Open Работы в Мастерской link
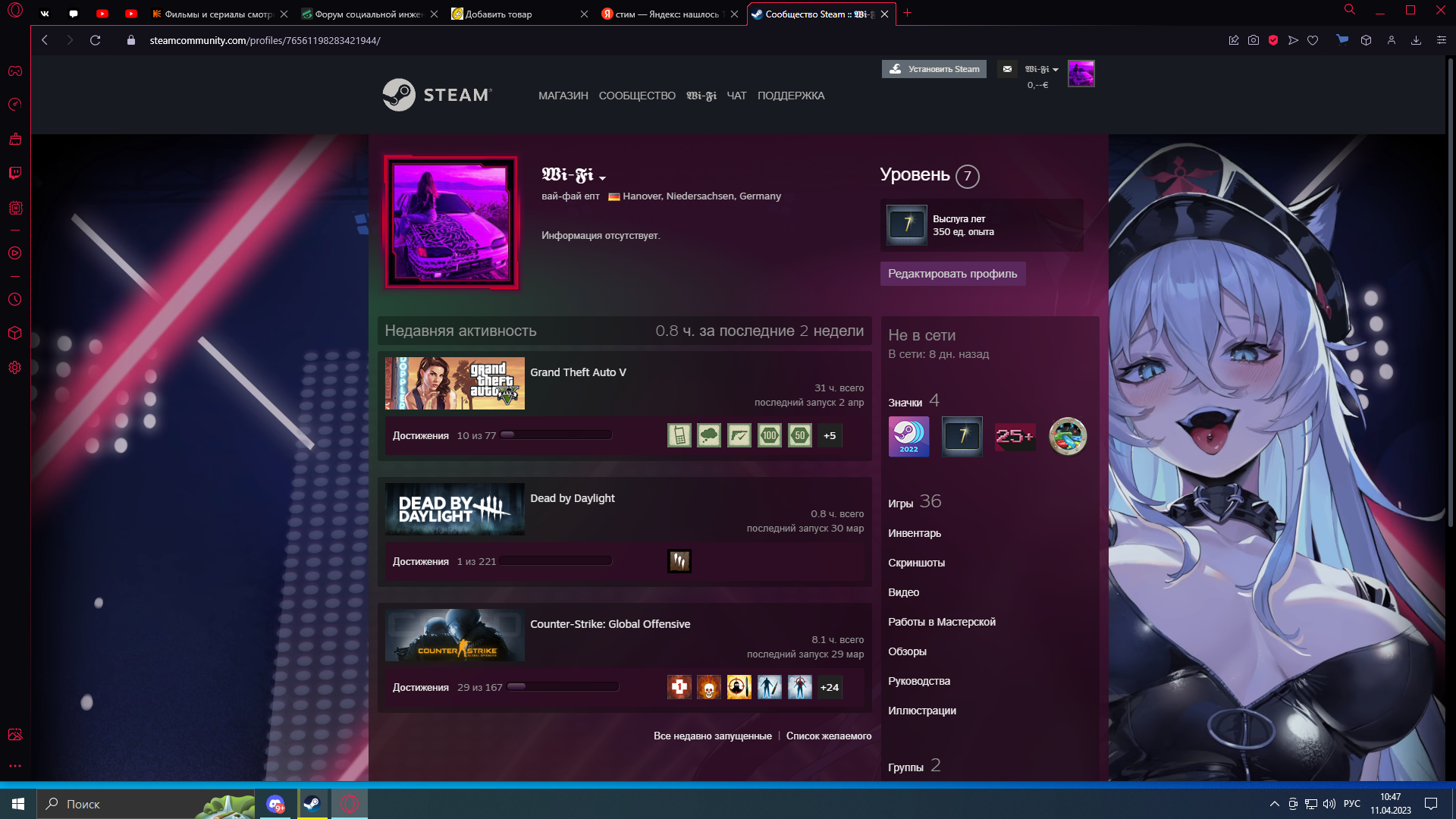Screen dimensions: 1456x819 pos(942,622)
